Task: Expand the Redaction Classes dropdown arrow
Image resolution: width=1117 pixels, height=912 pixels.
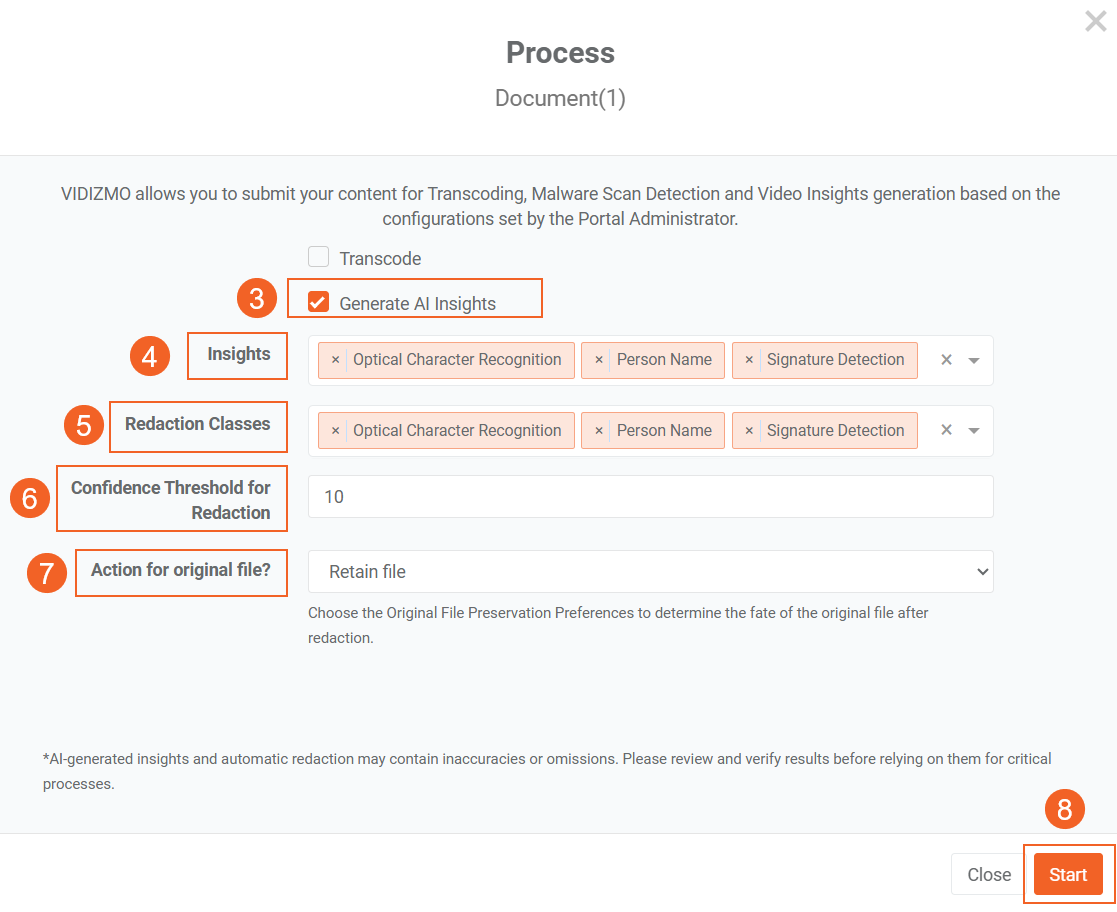Action: 974,431
